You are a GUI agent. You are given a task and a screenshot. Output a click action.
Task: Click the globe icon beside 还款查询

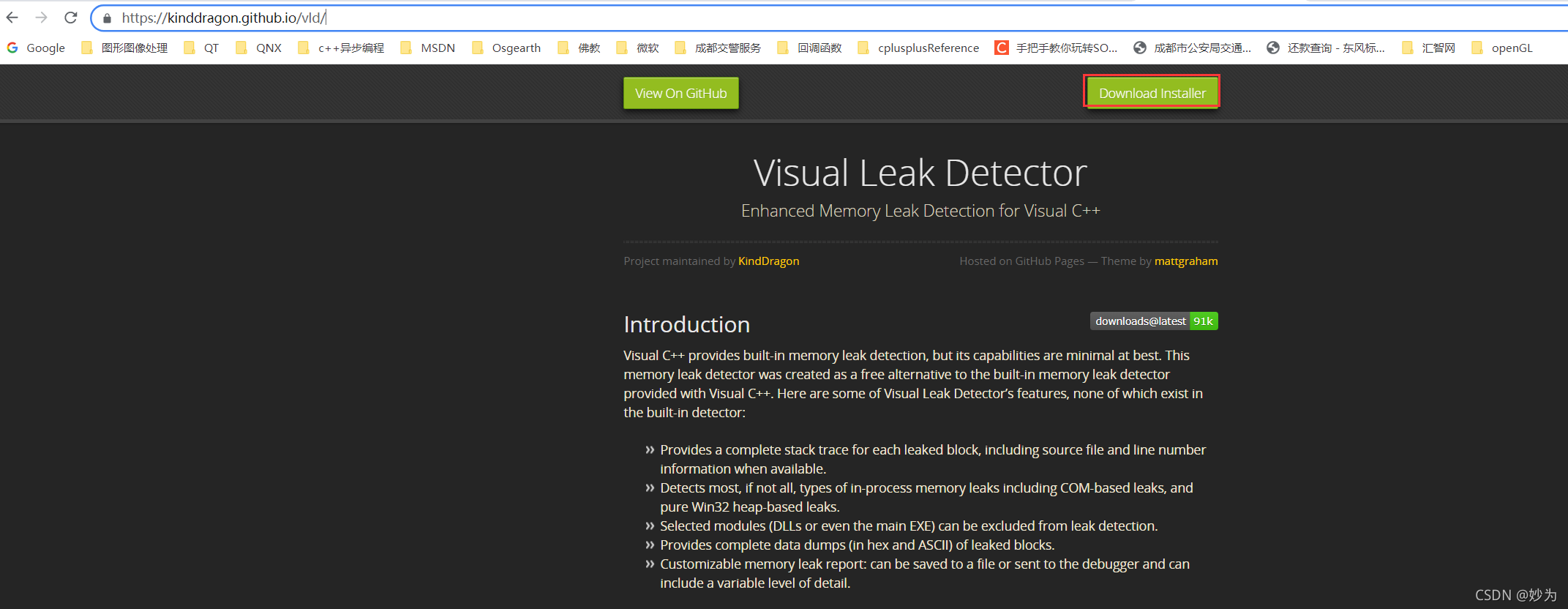pos(1273,48)
